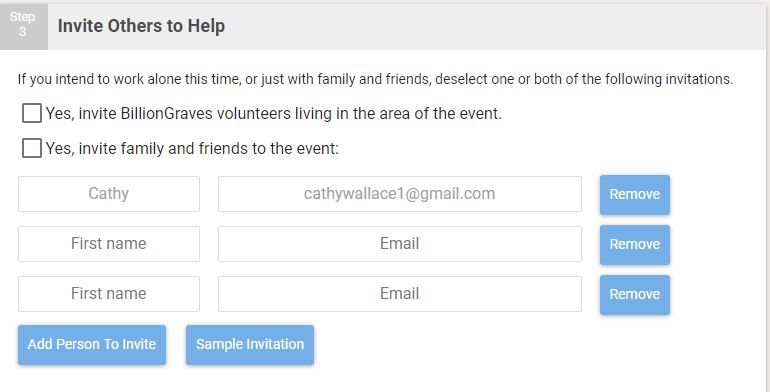
Task: Click empty gray header bar beside the title
Action: point(491,27)
